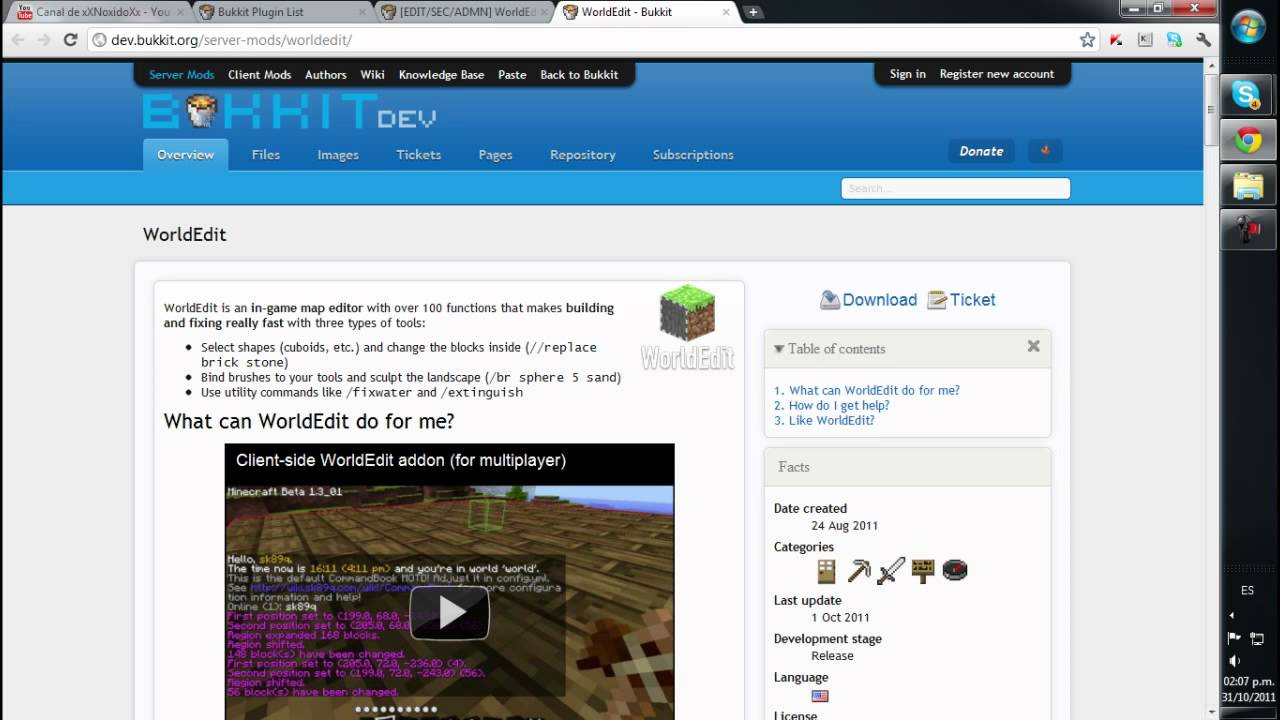Click the door category icon
This screenshot has width=1280, height=720.
pos(826,571)
